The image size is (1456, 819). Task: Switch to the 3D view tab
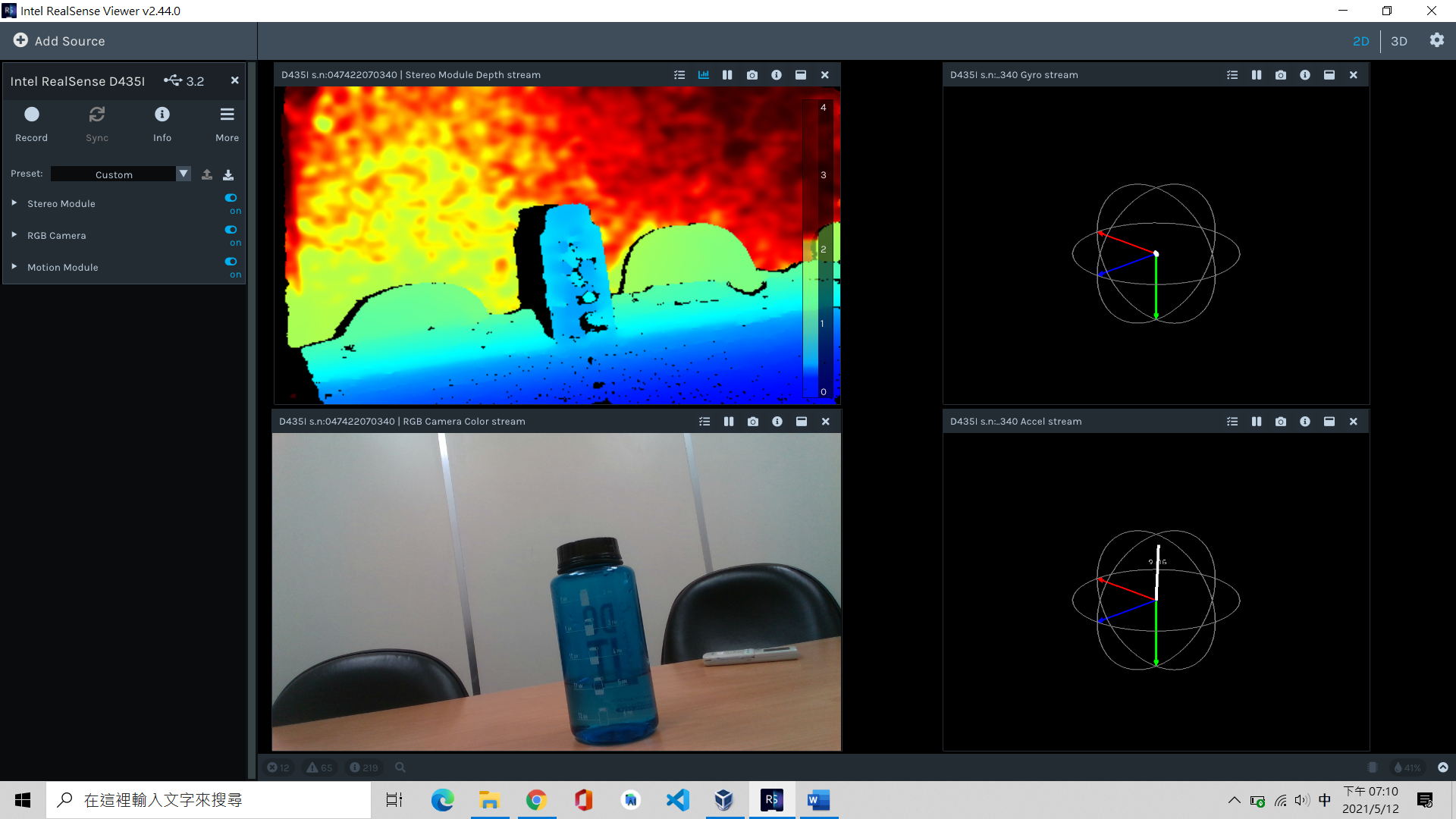tap(1399, 41)
